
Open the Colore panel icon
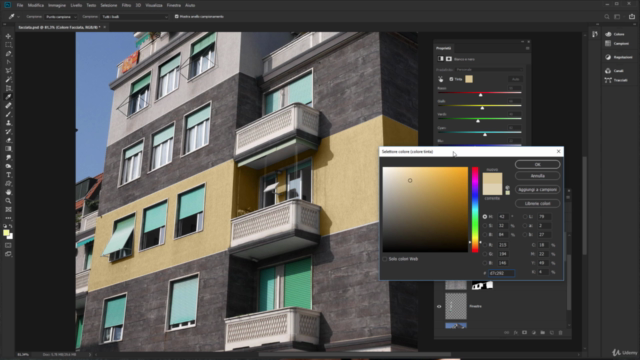coord(608,34)
